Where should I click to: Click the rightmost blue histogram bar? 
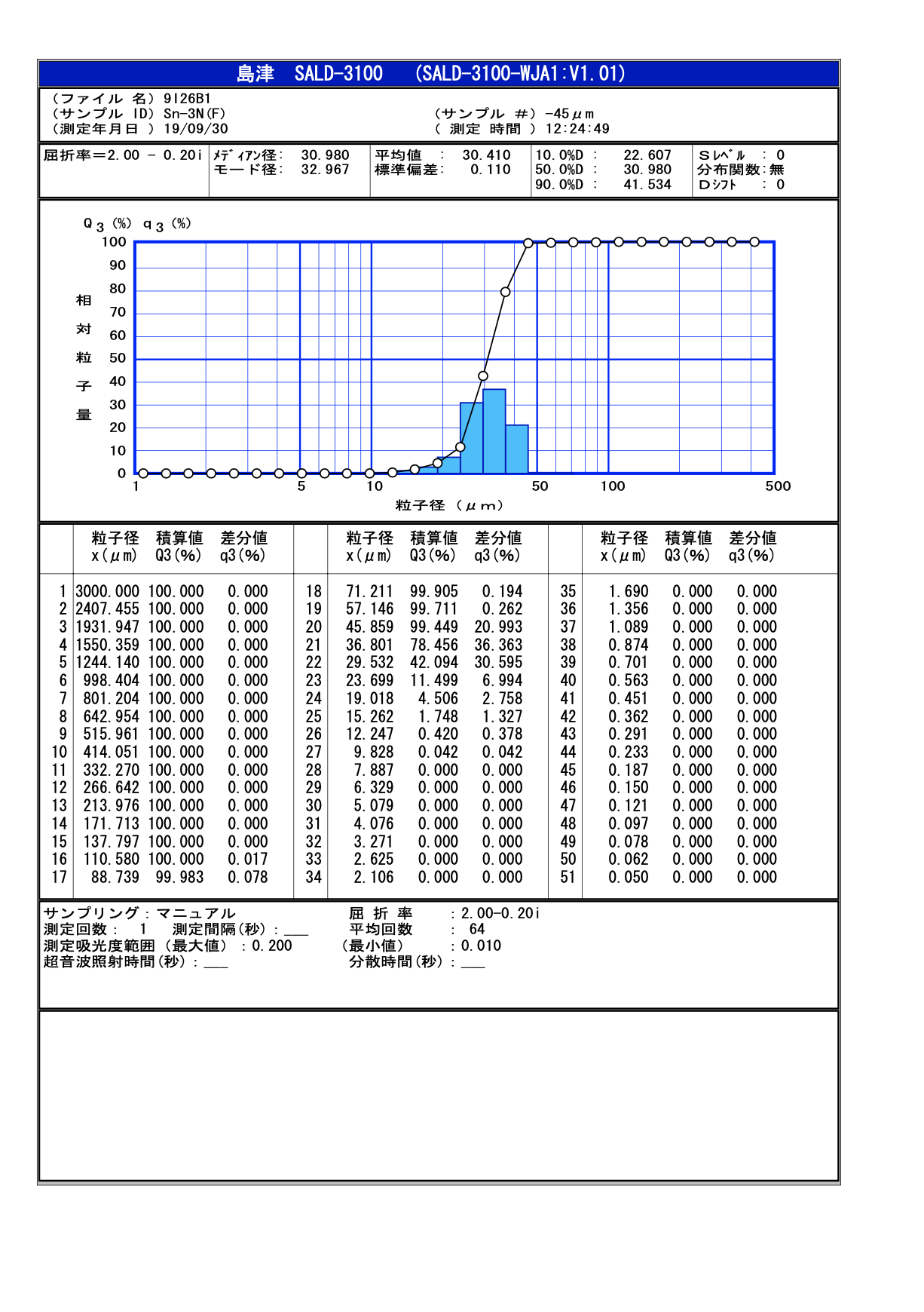[517, 449]
